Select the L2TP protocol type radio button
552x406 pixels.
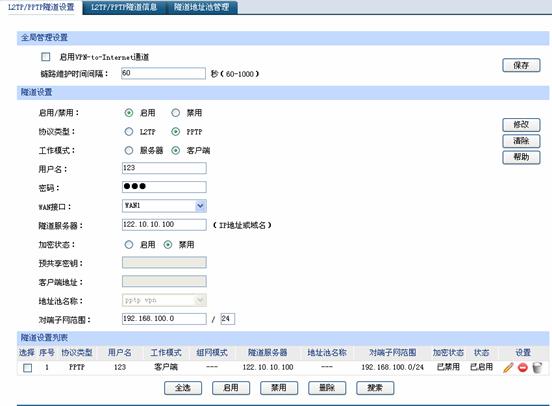pos(129,132)
